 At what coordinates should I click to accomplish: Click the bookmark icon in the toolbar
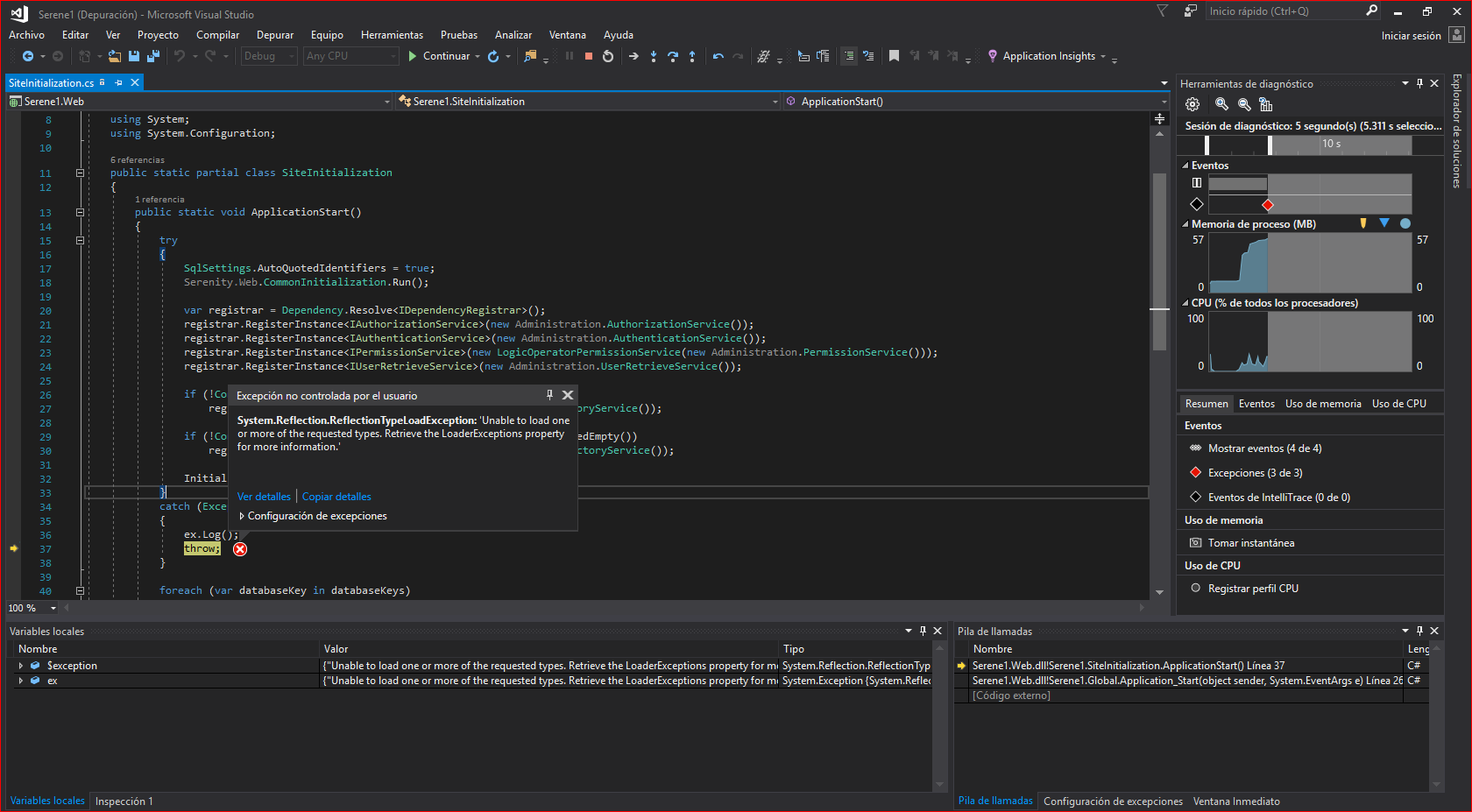tap(894, 56)
